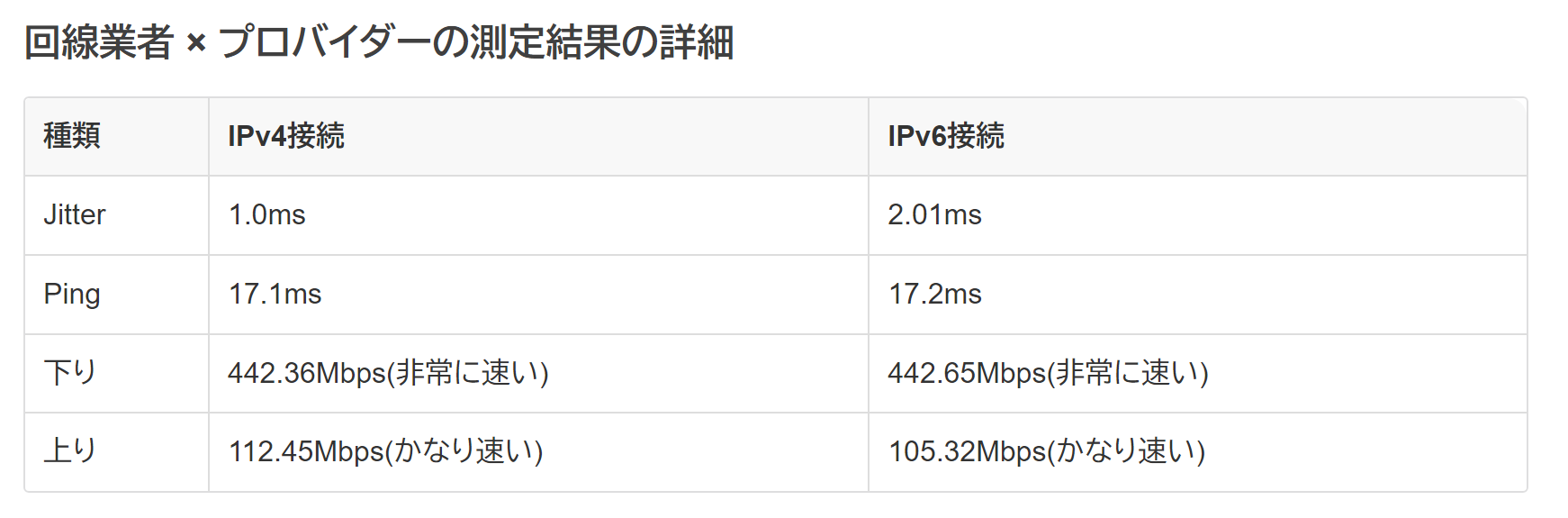Viewport: 1568px width, 518px height.
Task: Select the 442.65Mbps download speed value
Action: pyautogui.click(x=966, y=373)
